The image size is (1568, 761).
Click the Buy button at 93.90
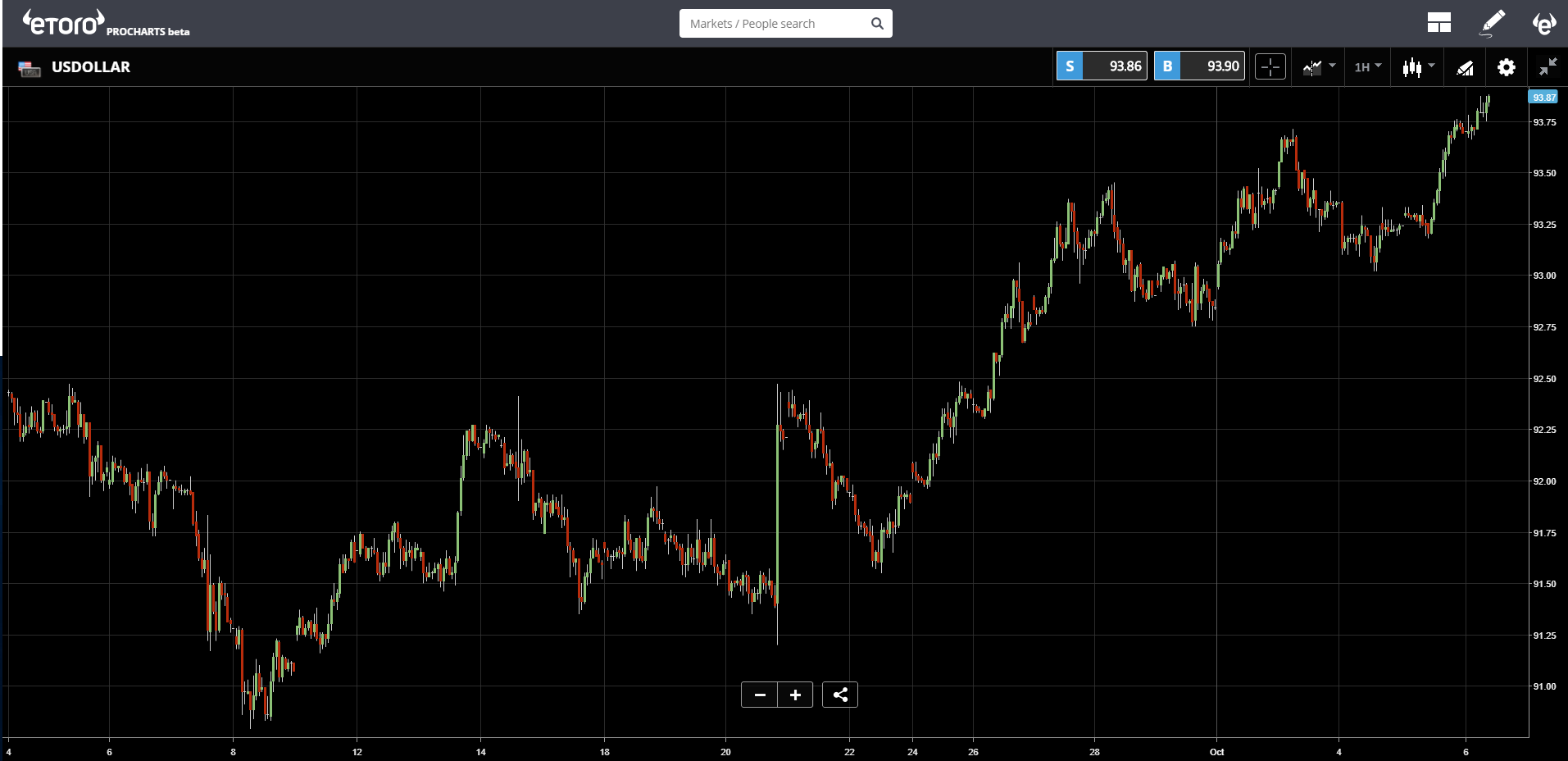[1199, 66]
